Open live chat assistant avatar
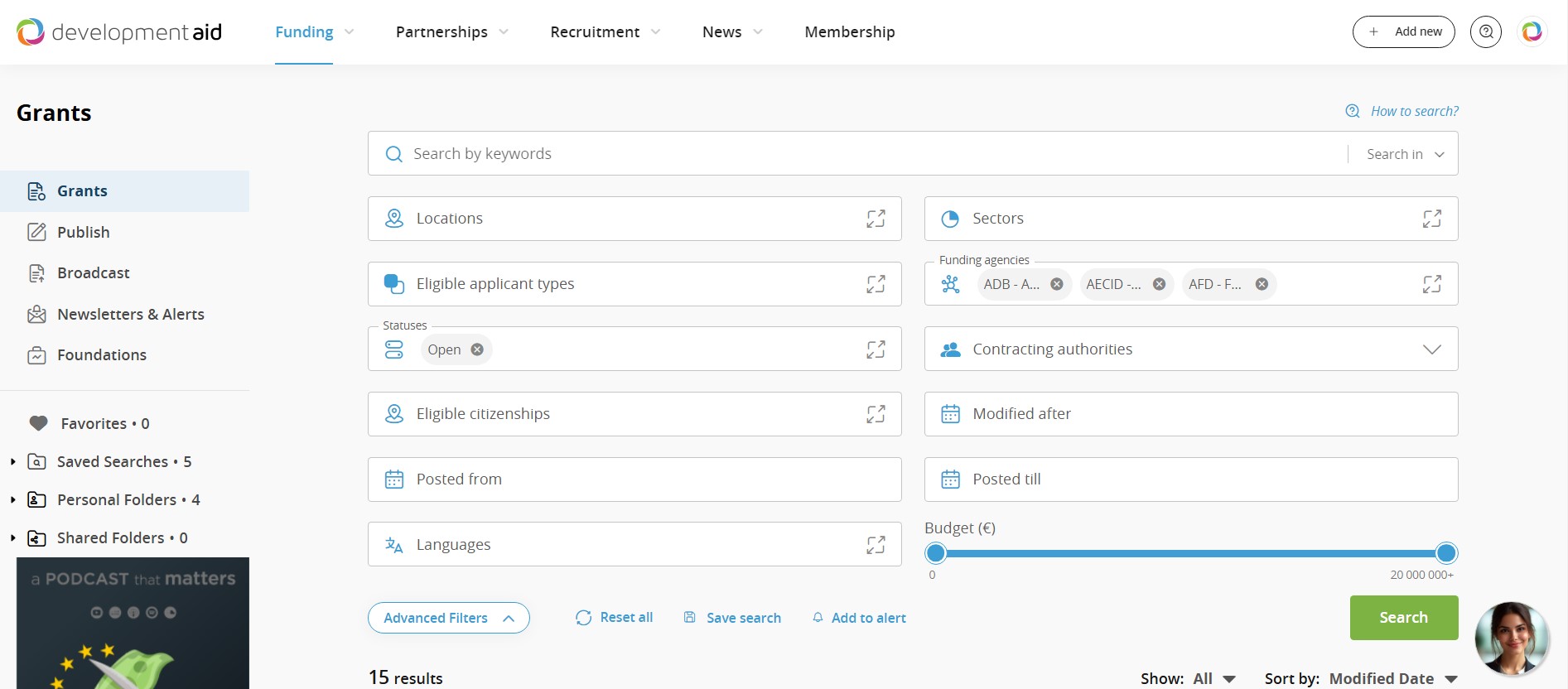Image resolution: width=1568 pixels, height=689 pixels. click(1512, 638)
